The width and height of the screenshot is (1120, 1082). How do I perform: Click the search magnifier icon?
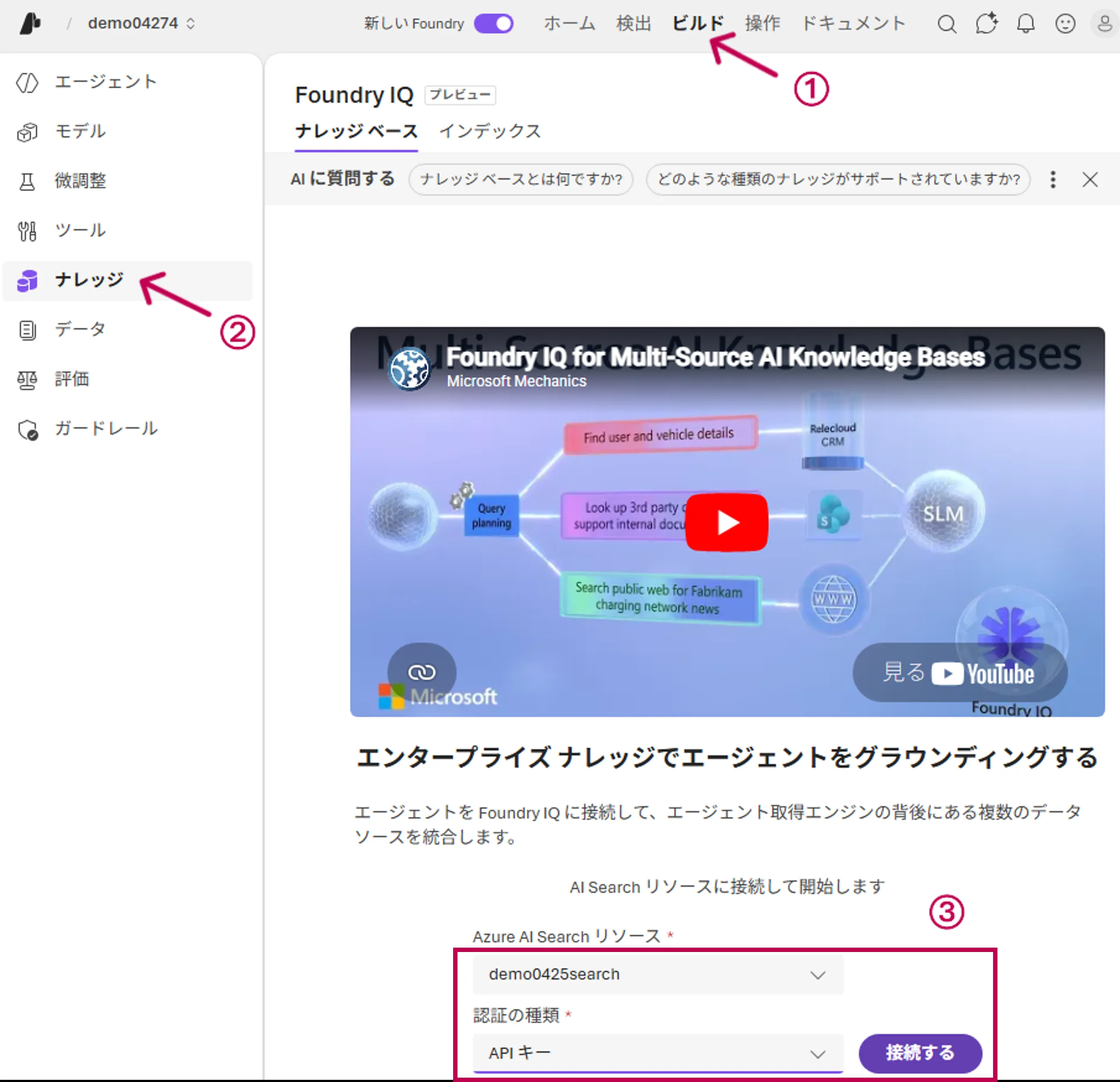tap(947, 24)
